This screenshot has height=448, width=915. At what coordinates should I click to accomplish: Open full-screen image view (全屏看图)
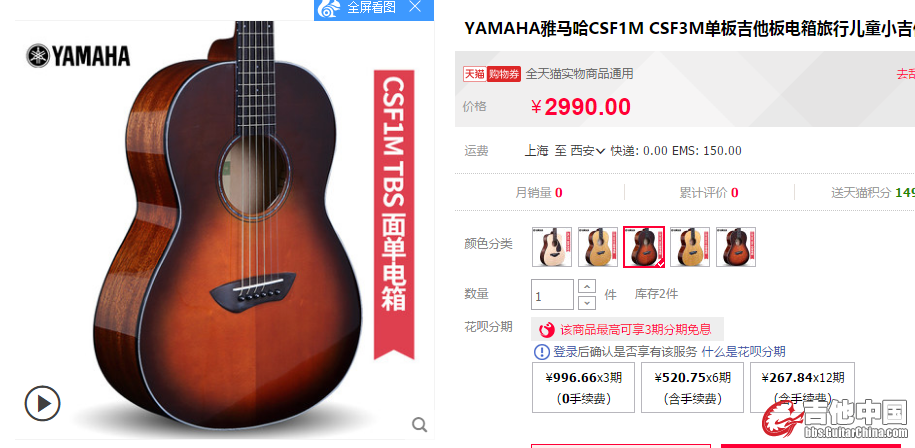(x=358, y=8)
